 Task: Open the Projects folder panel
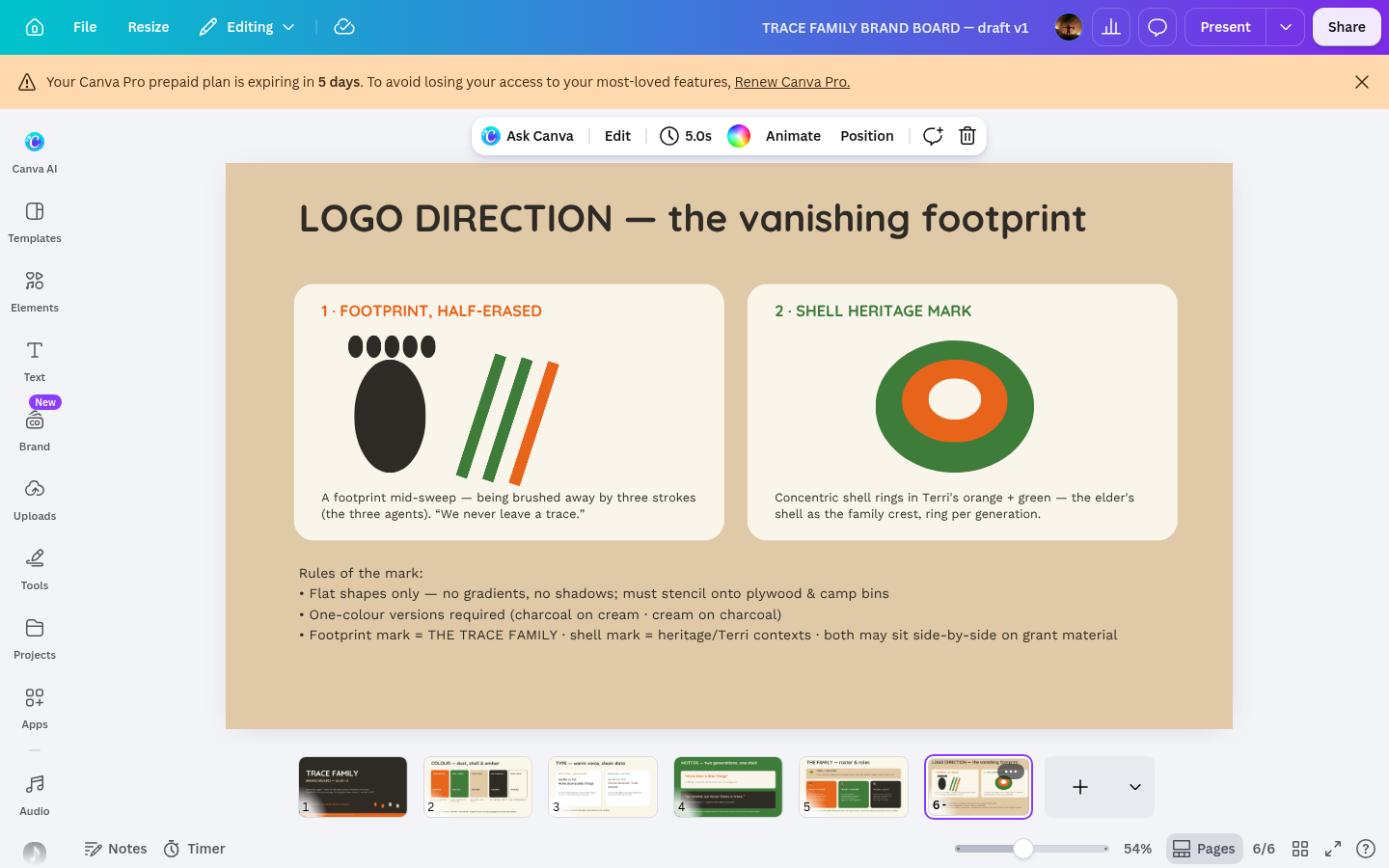(35, 638)
